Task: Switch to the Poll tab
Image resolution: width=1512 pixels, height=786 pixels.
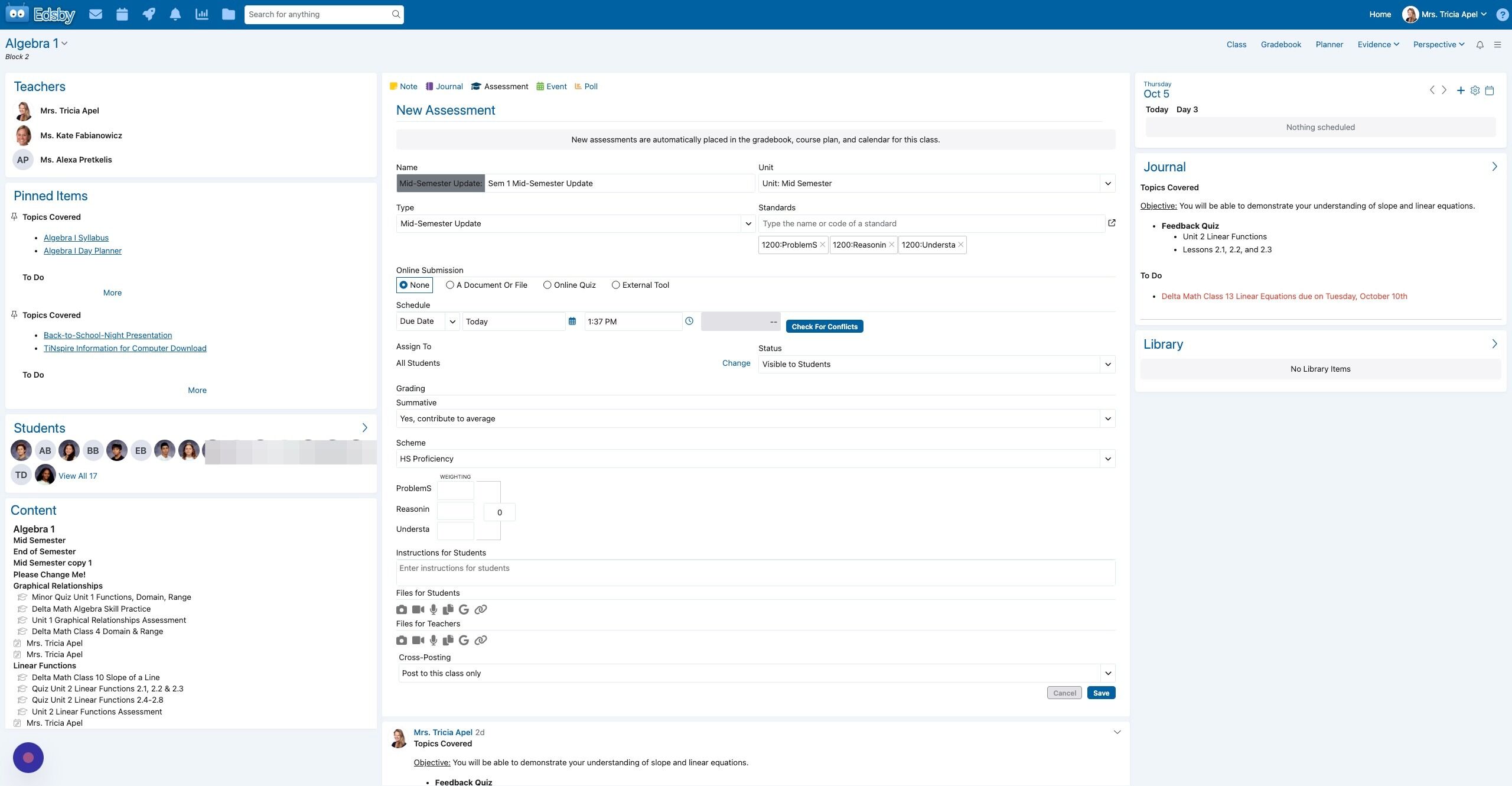Action: coord(586,86)
